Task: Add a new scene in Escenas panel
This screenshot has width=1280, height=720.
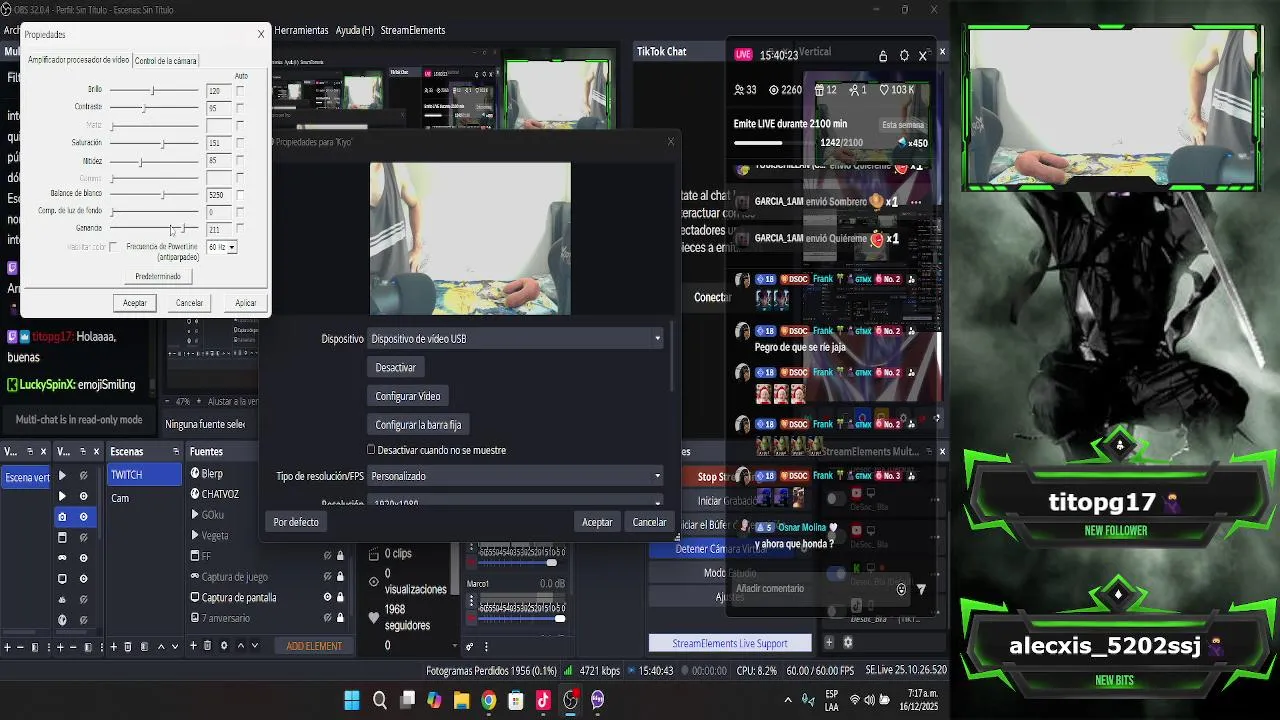Action: 113,647
